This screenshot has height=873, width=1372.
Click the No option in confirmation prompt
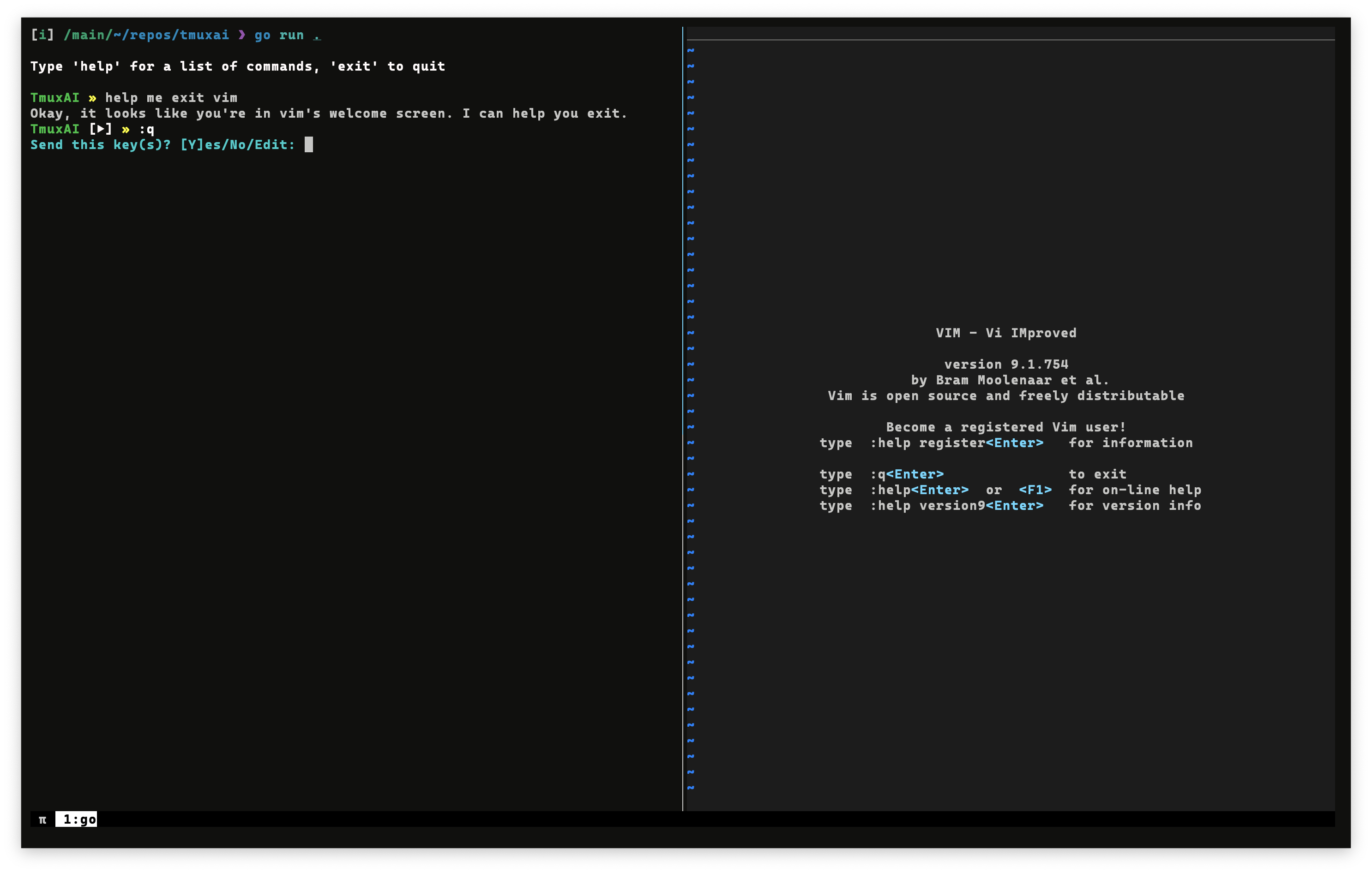coord(238,144)
